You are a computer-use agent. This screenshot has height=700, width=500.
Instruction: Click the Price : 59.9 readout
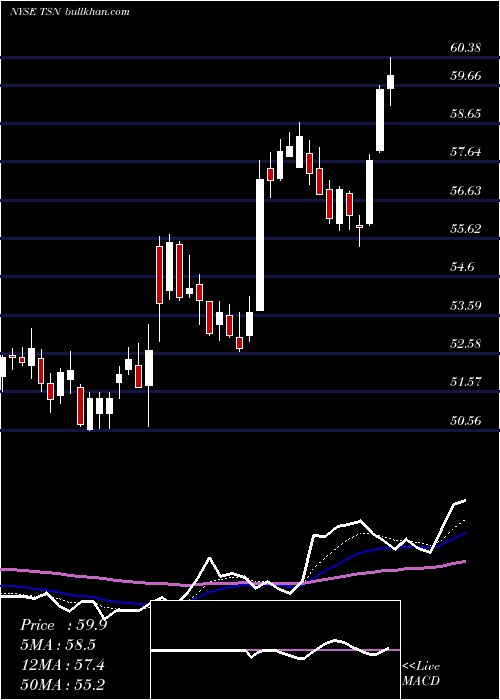click(x=63, y=625)
